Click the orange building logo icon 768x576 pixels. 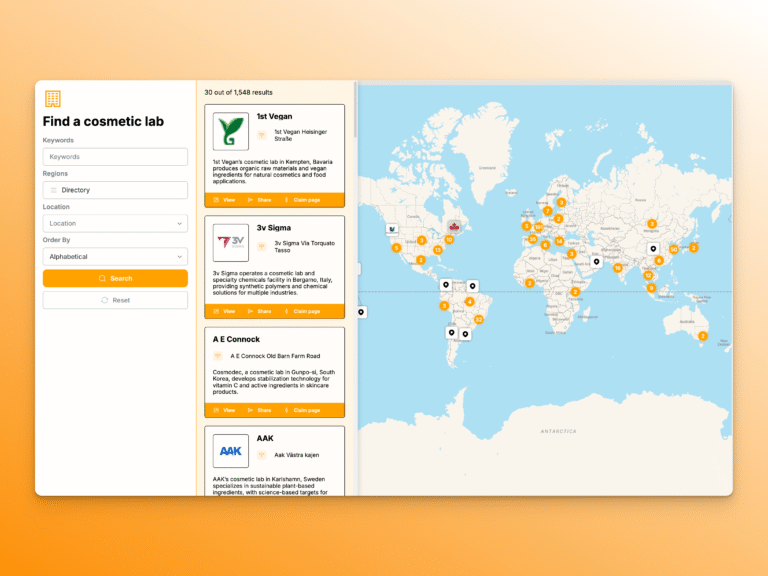53,98
